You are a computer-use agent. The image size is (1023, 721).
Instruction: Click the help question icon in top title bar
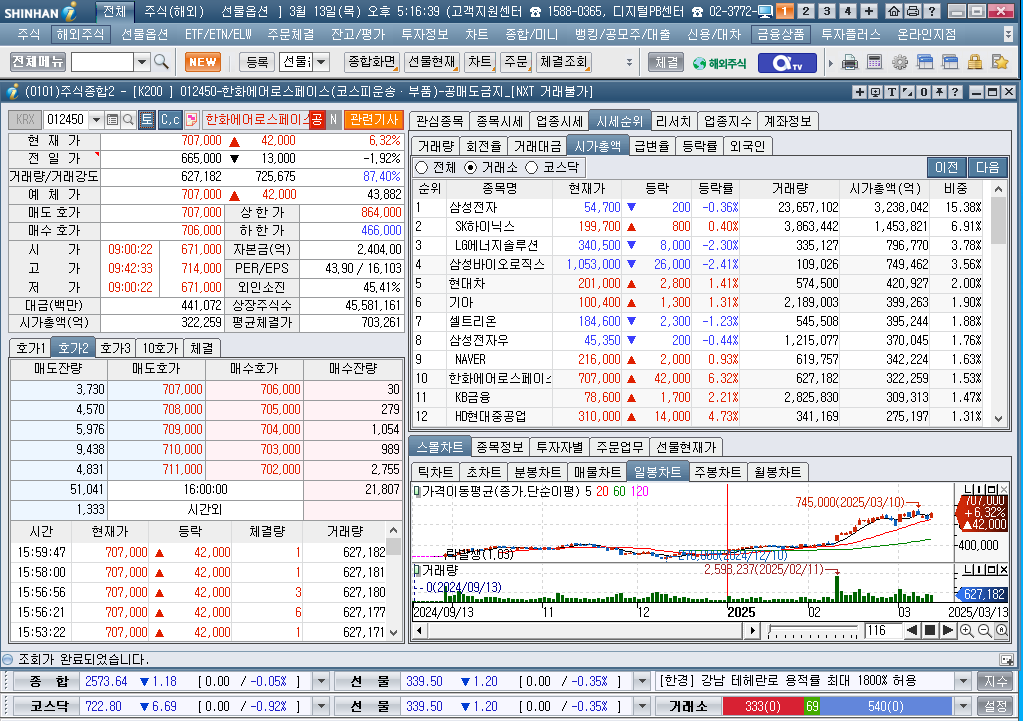(x=932, y=11)
